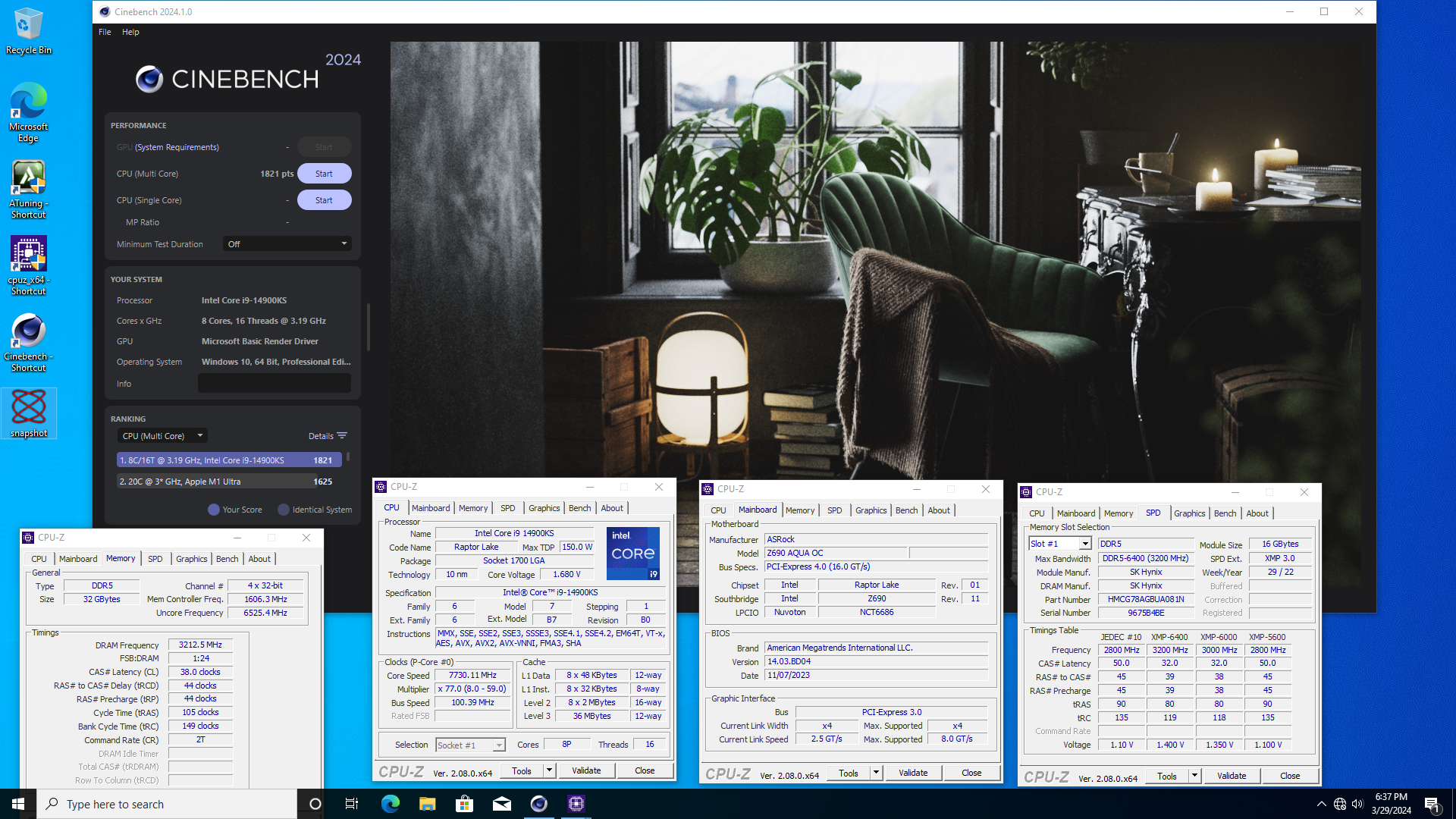The image size is (1456, 819).
Task: Click the clock date in taskbar
Action: 1391,804
